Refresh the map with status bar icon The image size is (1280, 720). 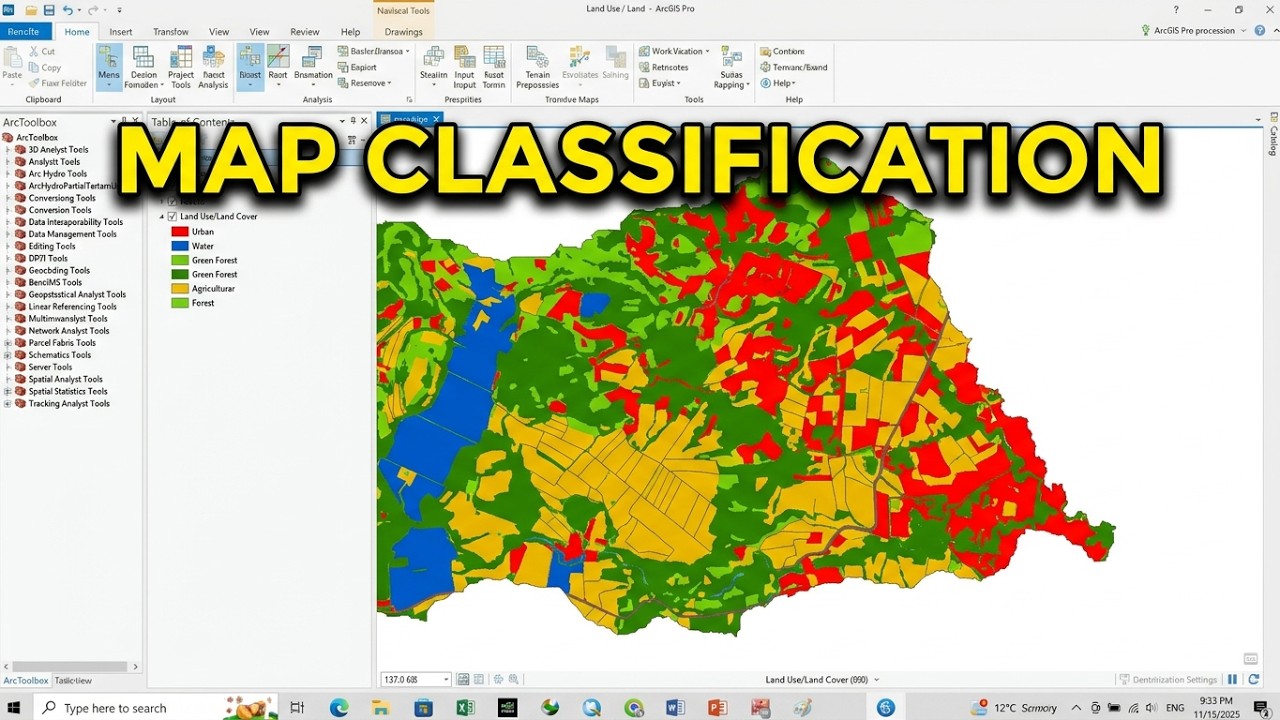point(1253,680)
